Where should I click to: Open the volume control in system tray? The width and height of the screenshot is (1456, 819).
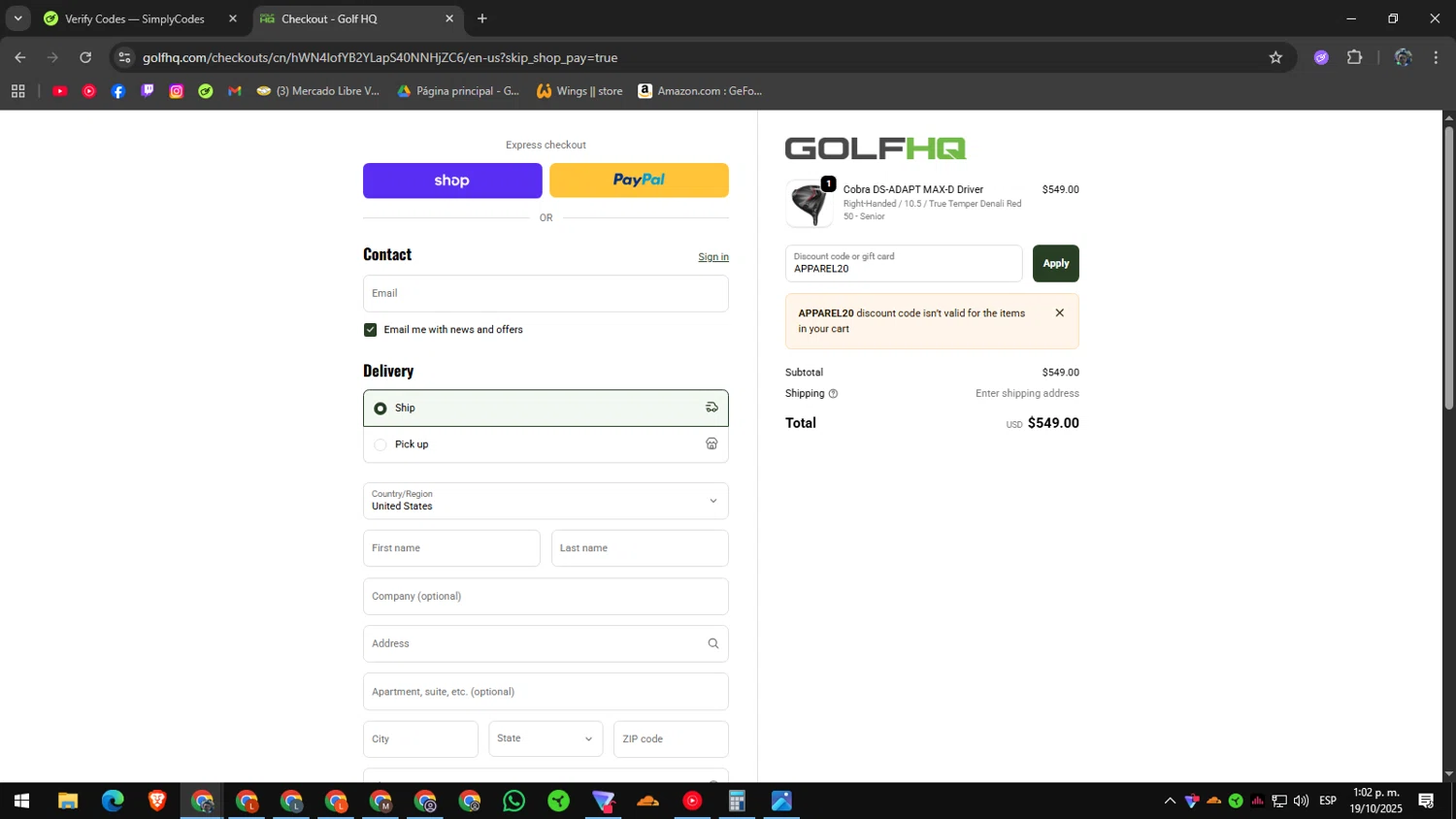click(1301, 802)
